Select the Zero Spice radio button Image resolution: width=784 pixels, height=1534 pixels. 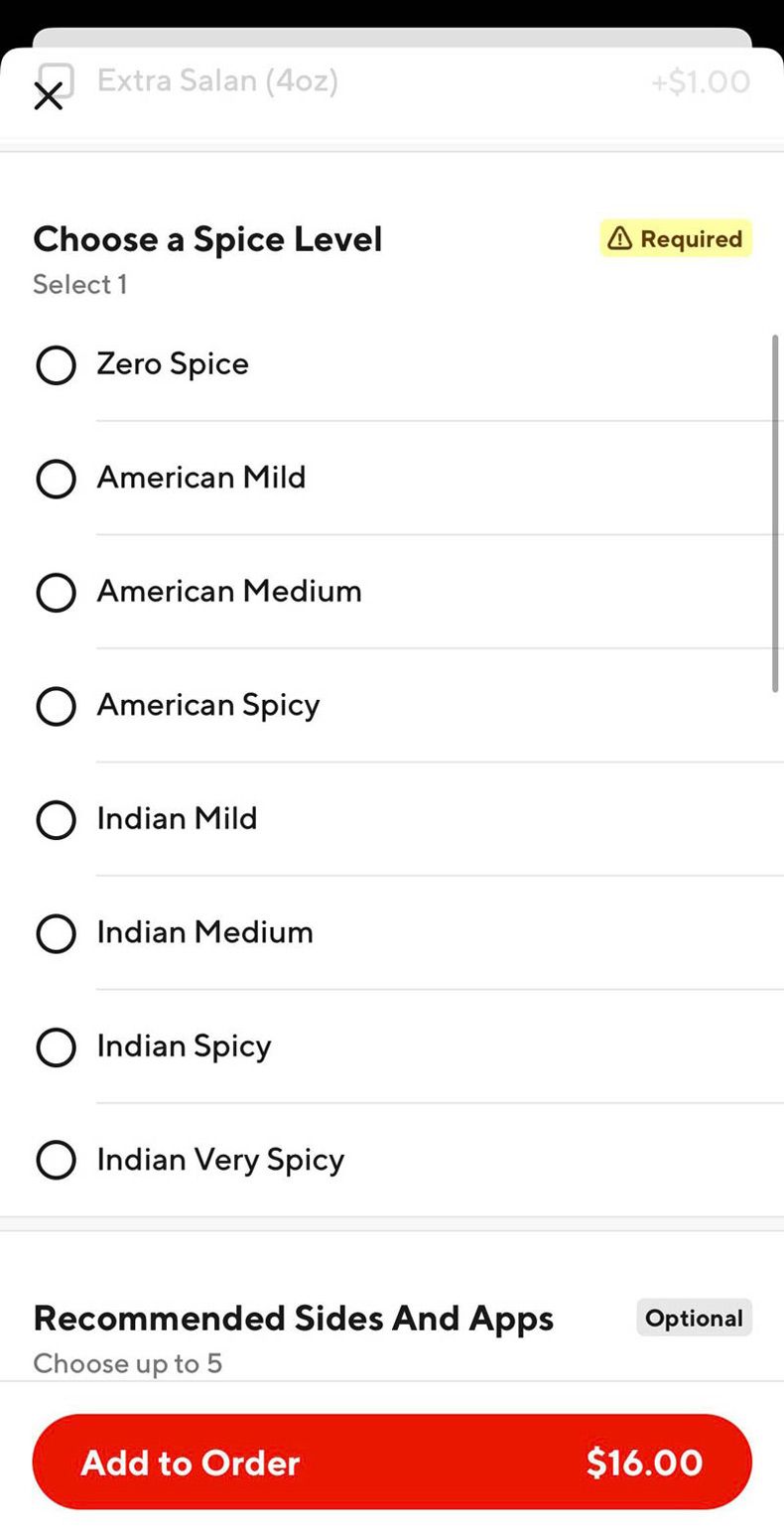(x=56, y=365)
